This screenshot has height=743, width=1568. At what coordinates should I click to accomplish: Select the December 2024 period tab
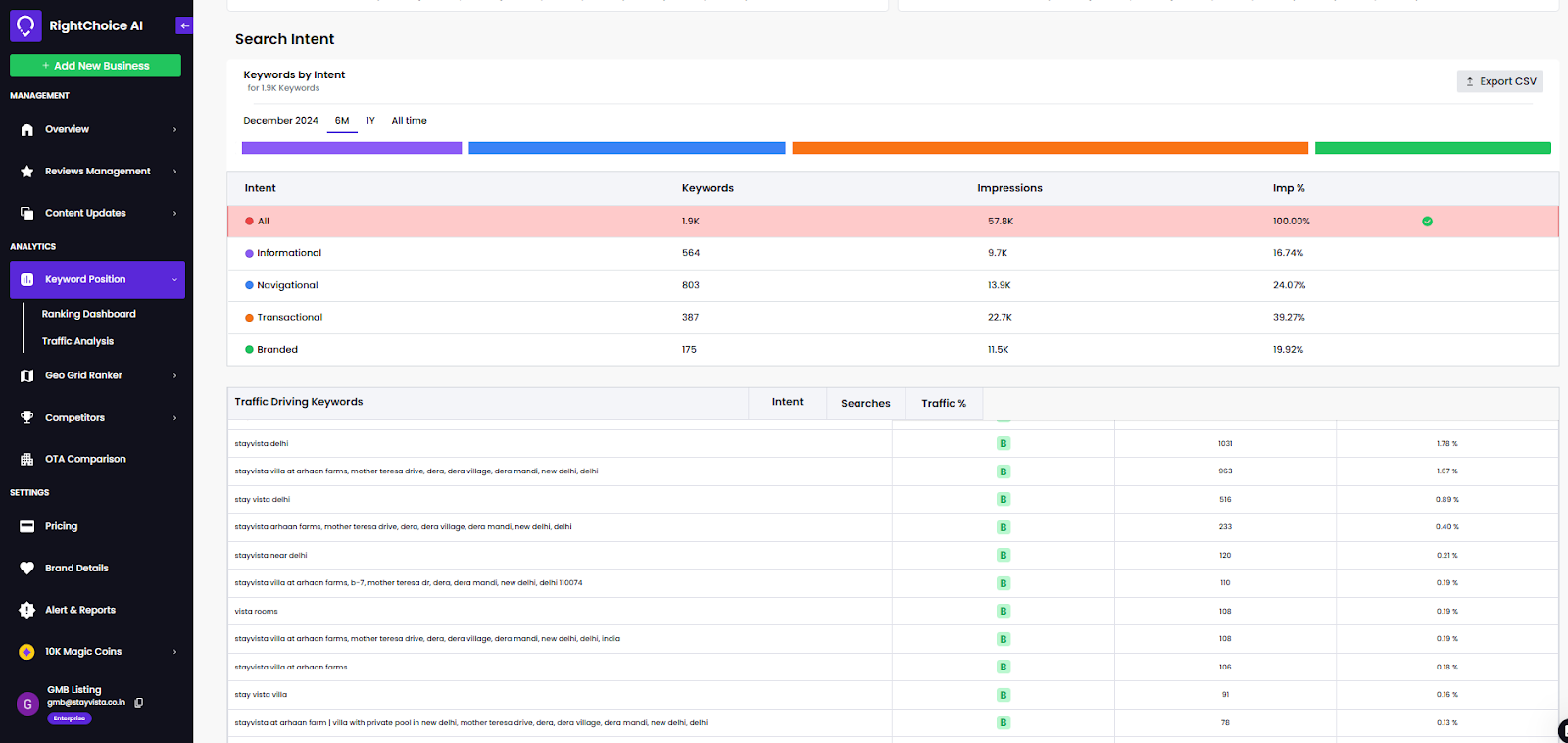click(280, 121)
